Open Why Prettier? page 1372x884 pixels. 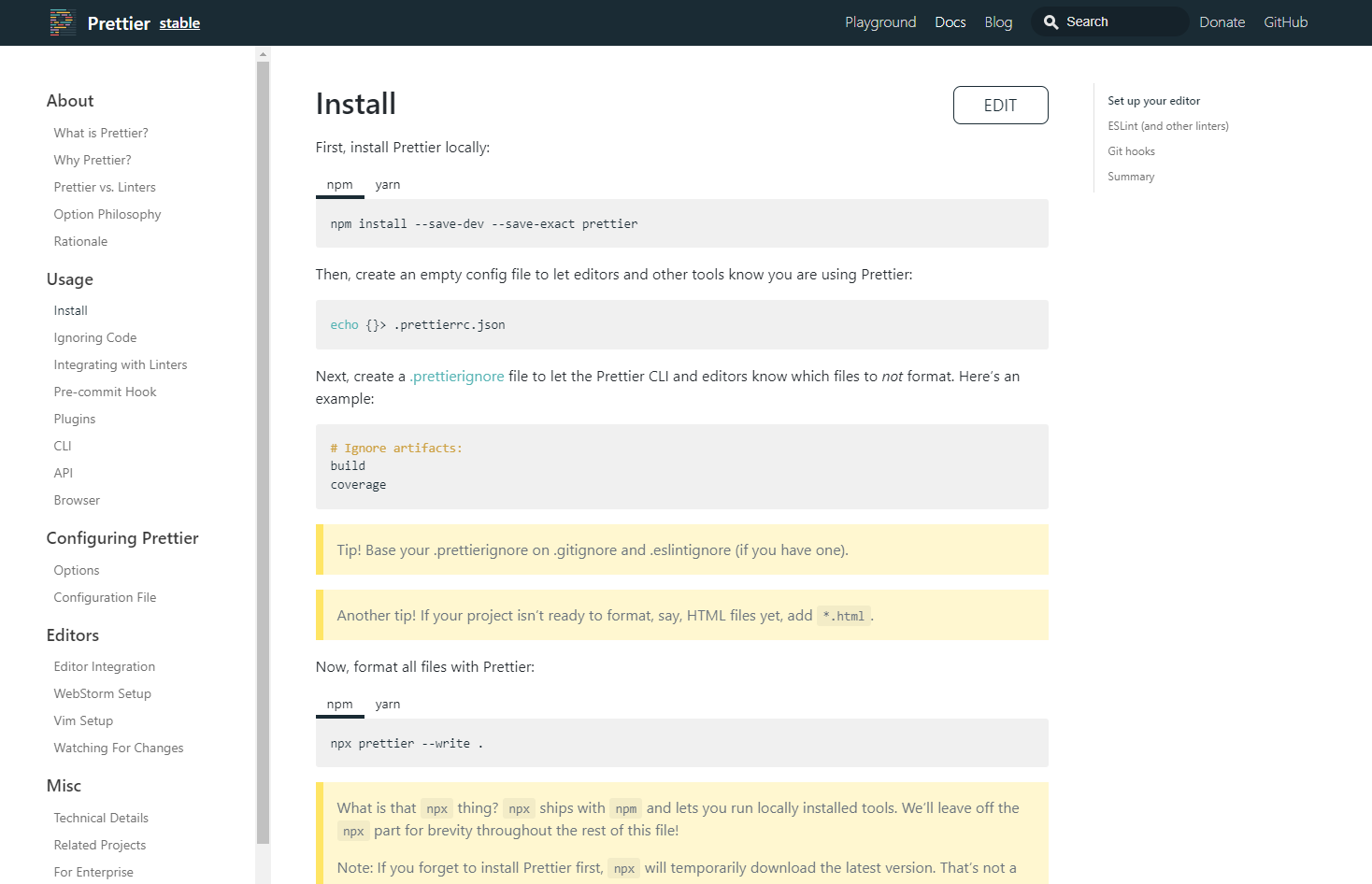coord(93,160)
